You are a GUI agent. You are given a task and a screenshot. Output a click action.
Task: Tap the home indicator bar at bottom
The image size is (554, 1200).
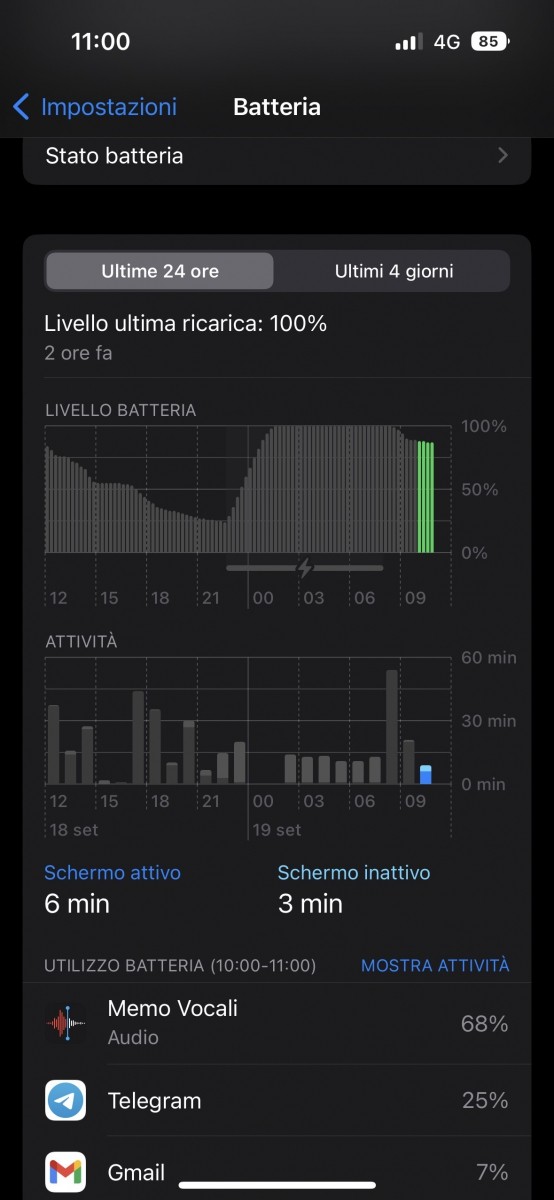click(277, 1186)
